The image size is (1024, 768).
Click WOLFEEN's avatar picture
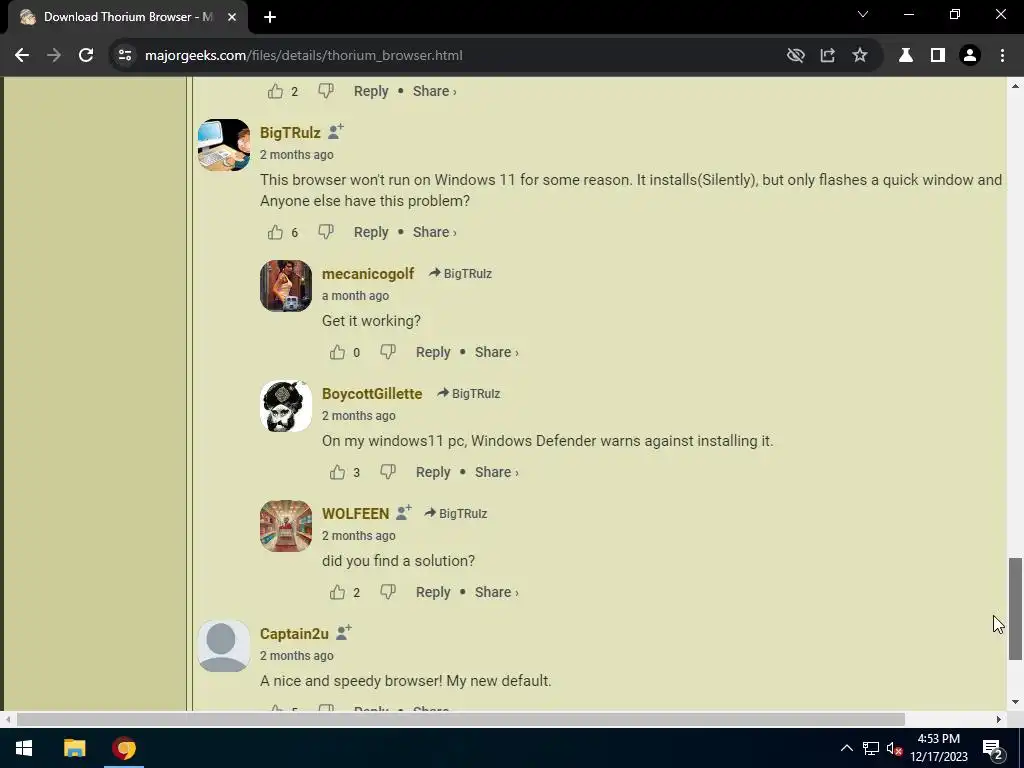(286, 526)
